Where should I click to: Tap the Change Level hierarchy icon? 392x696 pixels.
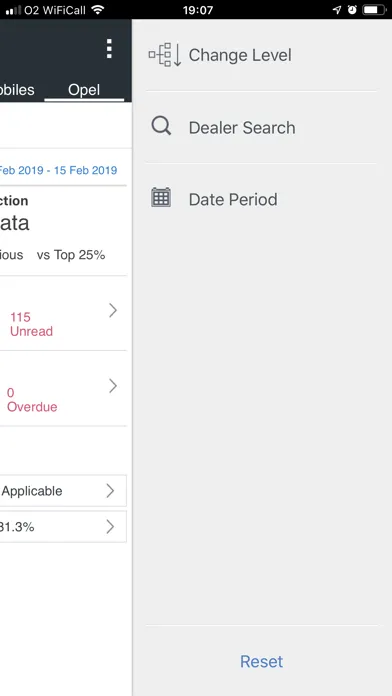tap(165, 55)
